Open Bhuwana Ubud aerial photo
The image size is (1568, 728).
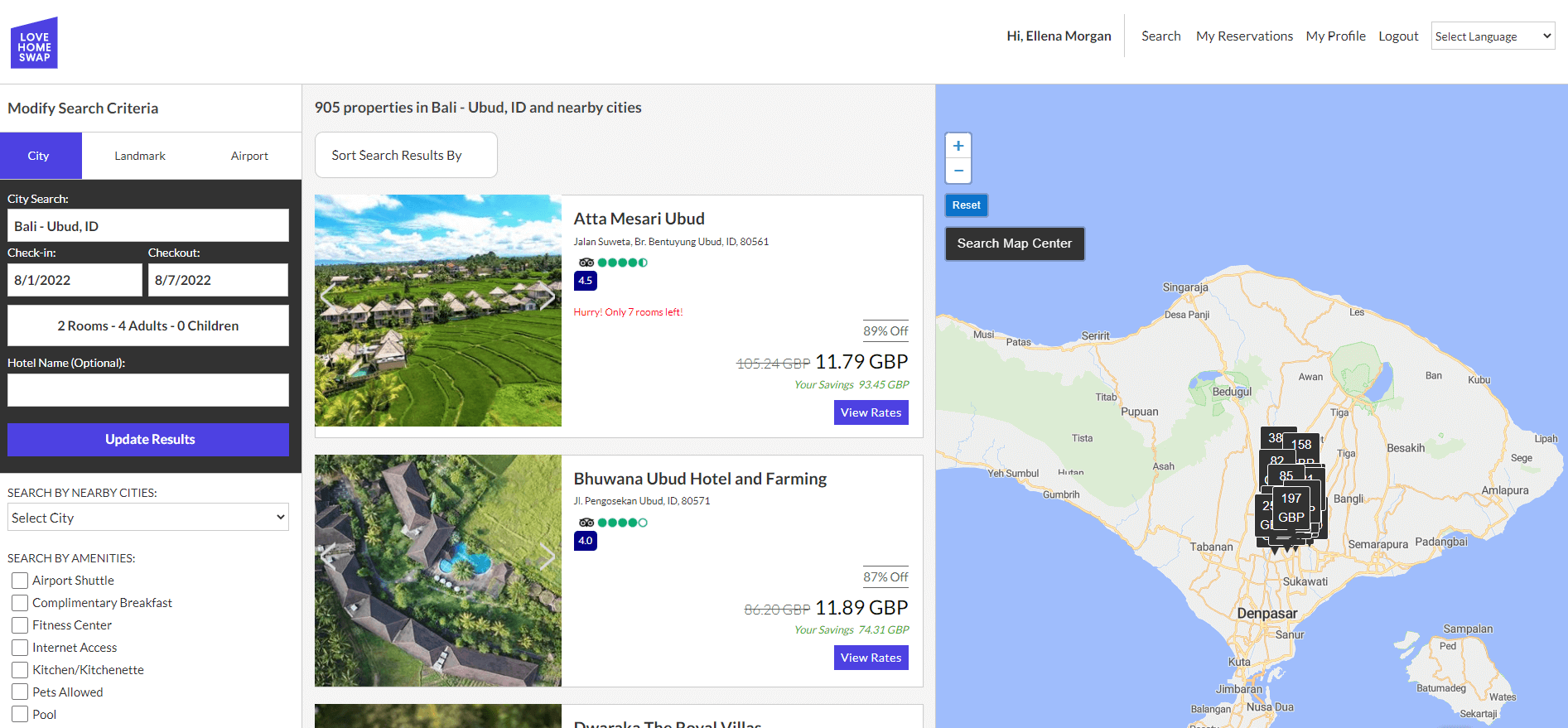pyautogui.click(x=438, y=571)
